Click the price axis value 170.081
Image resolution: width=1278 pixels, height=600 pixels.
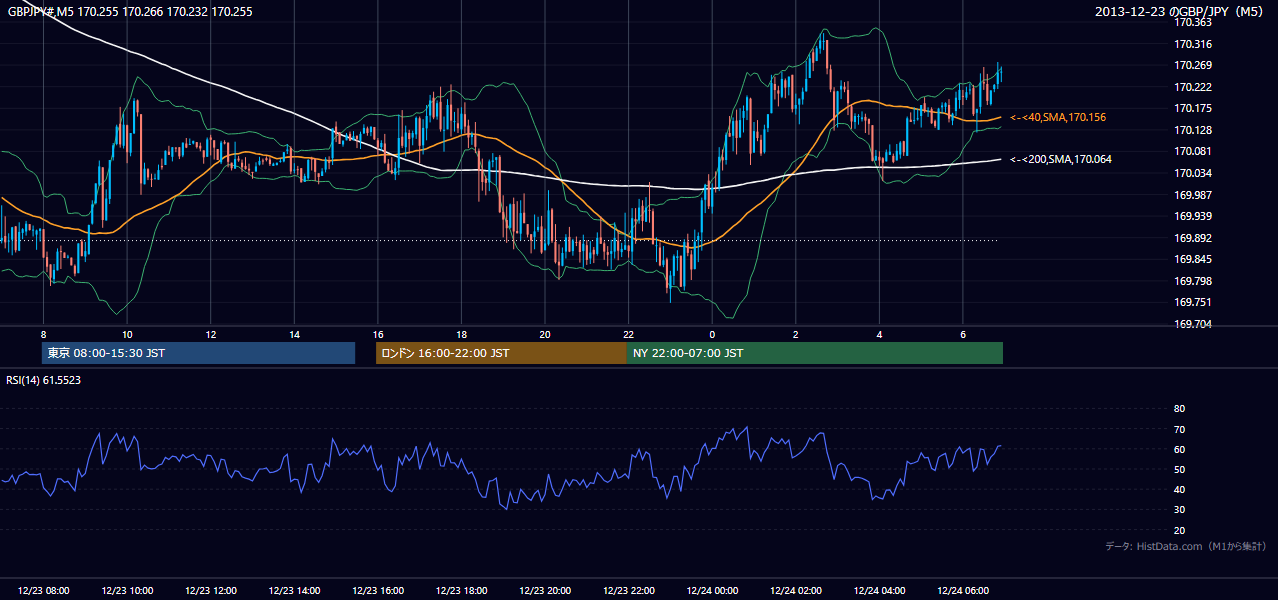pyautogui.click(x=1192, y=152)
